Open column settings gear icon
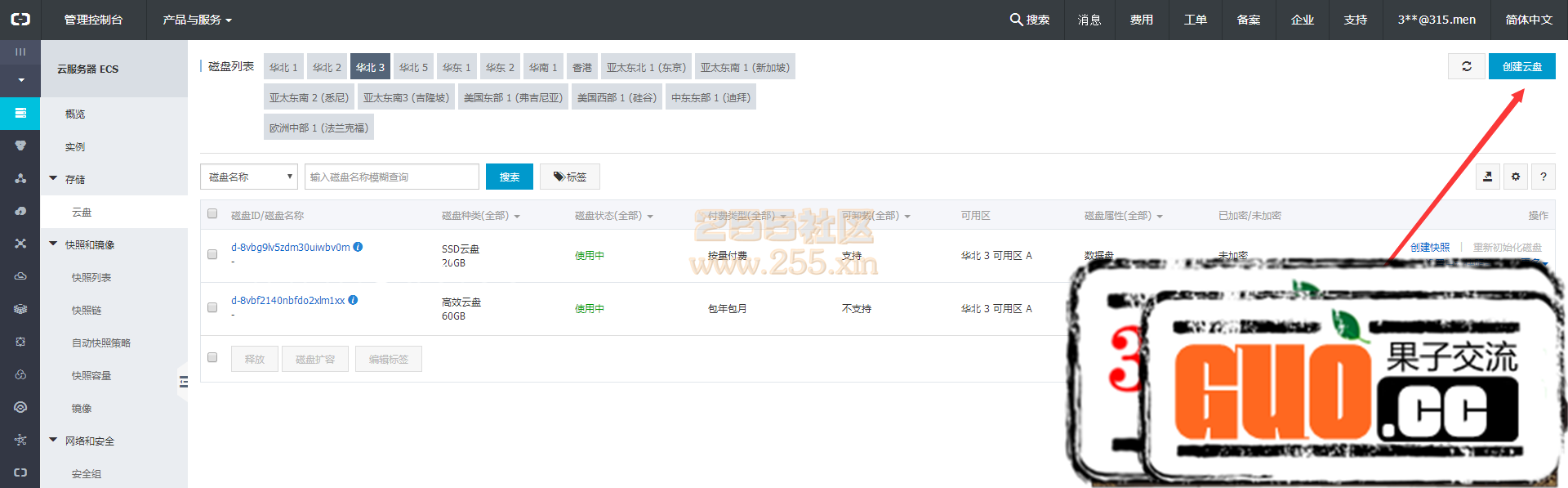 point(1515,177)
